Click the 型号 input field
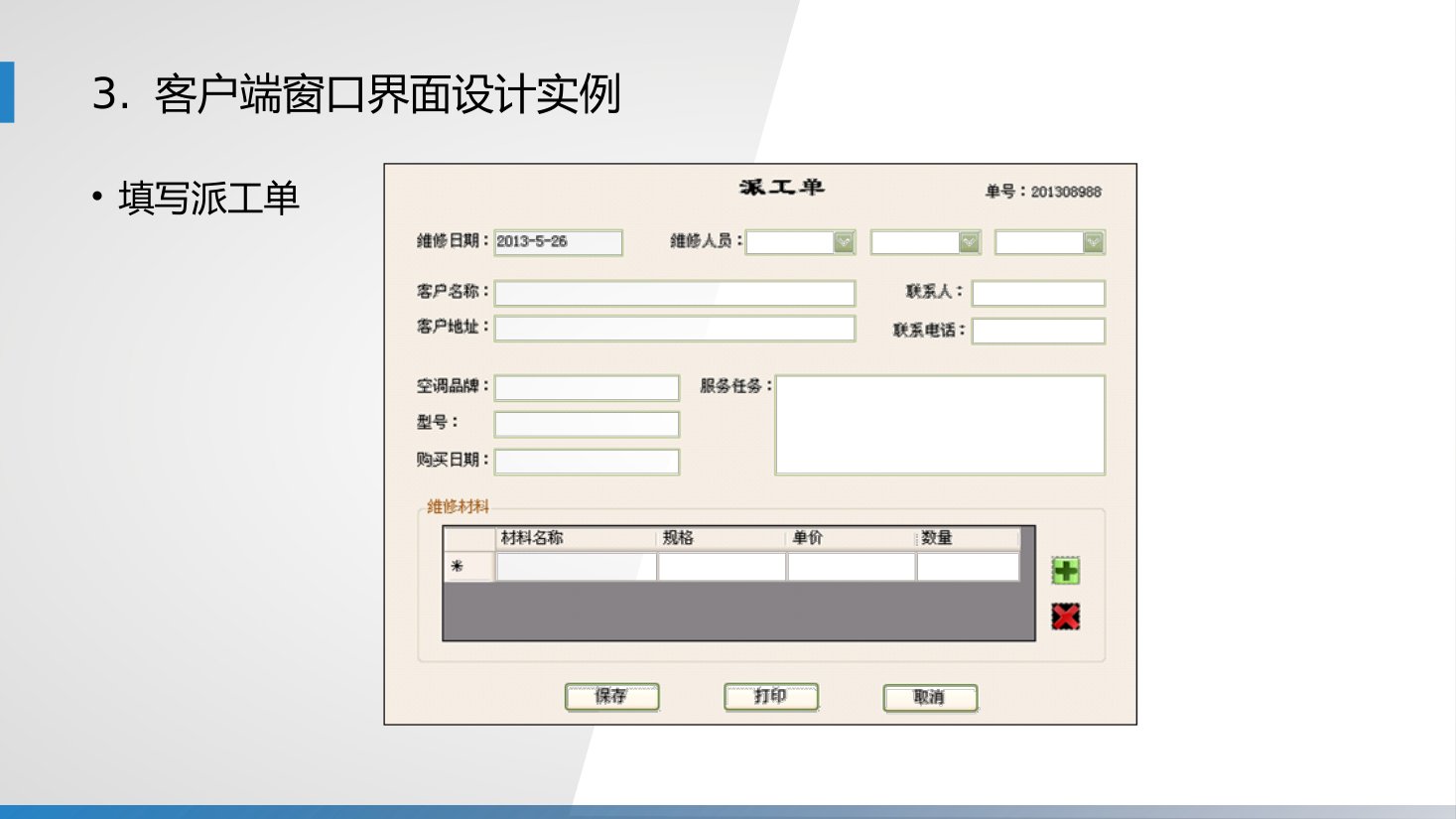Image resolution: width=1456 pixels, height=819 pixels. pos(587,424)
